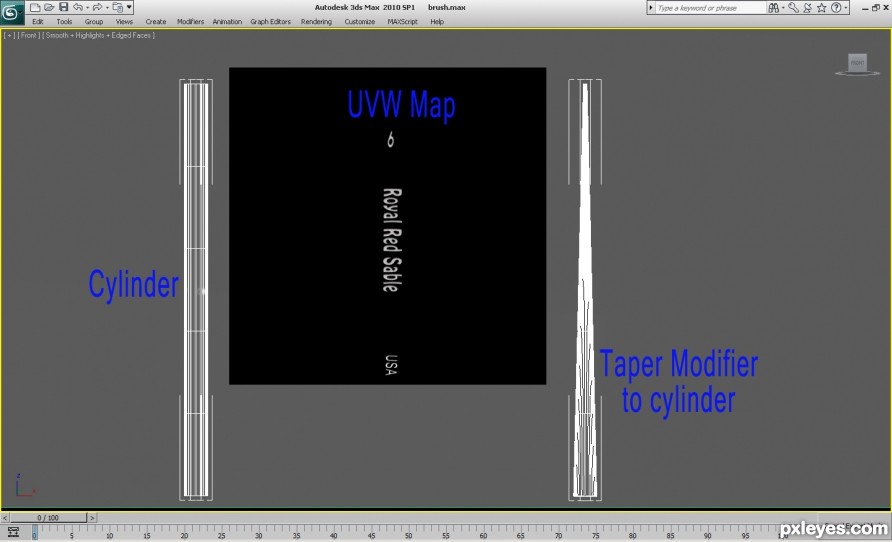
Task: Open the Edit menu
Action: [38, 22]
